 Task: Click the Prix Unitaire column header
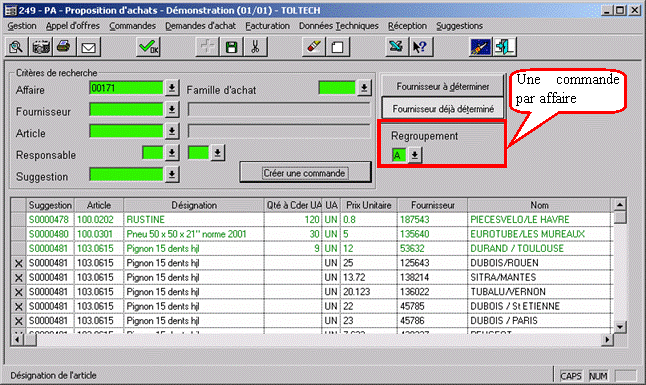coord(369,205)
